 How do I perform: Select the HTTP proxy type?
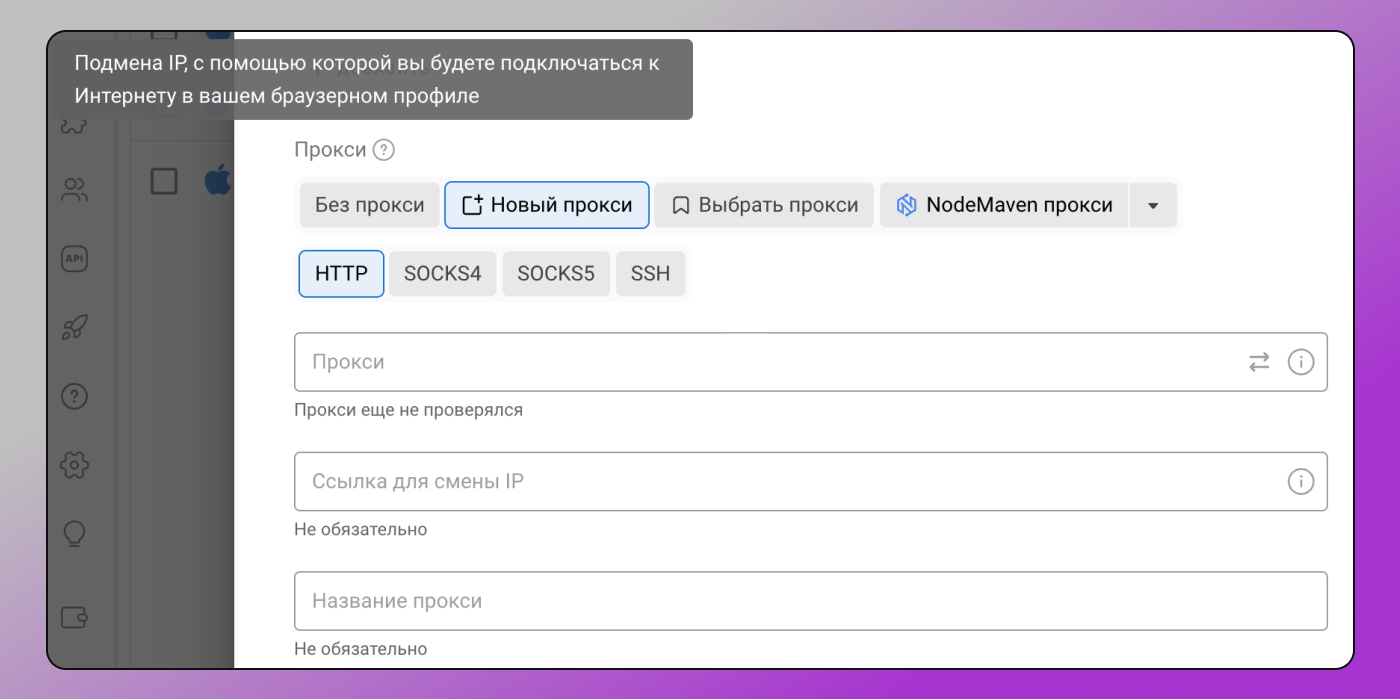[341, 274]
